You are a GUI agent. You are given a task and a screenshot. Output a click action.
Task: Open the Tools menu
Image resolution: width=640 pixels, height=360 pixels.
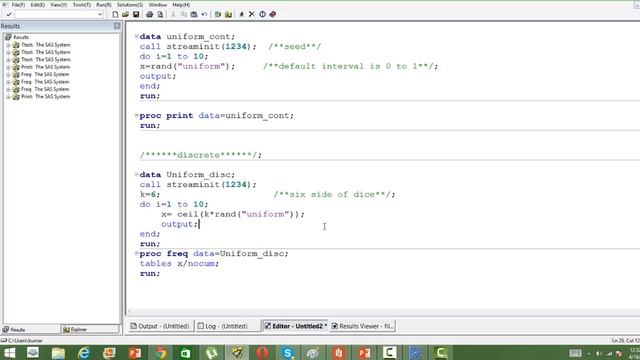coord(82,5)
